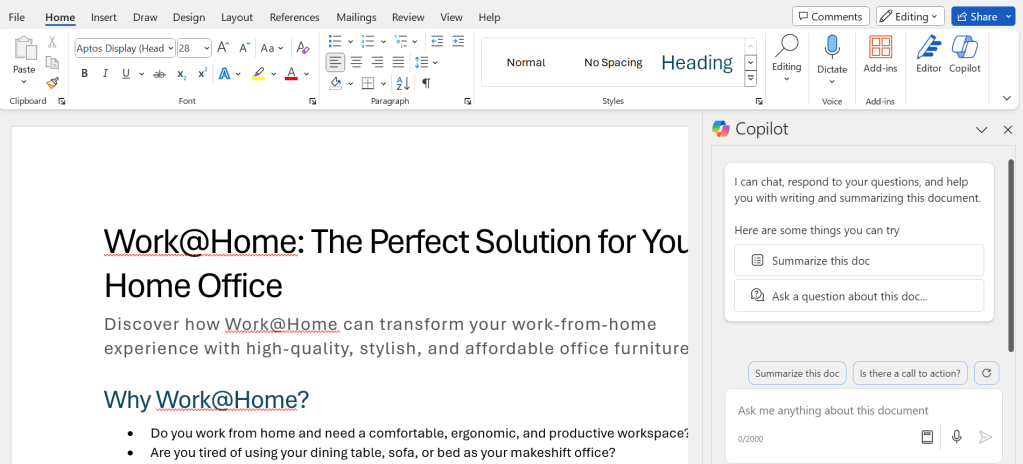Collapse the ribbon with chevron
The image size is (1023, 464).
tap(1007, 98)
